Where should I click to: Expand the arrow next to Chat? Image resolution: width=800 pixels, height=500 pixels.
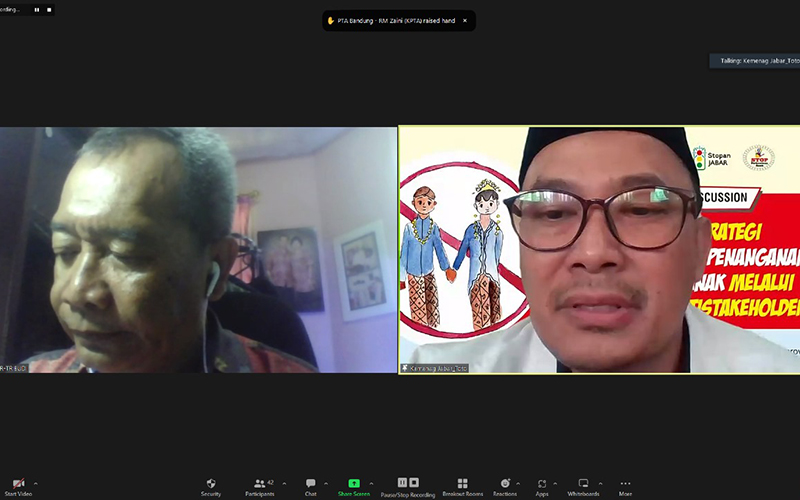pos(326,483)
